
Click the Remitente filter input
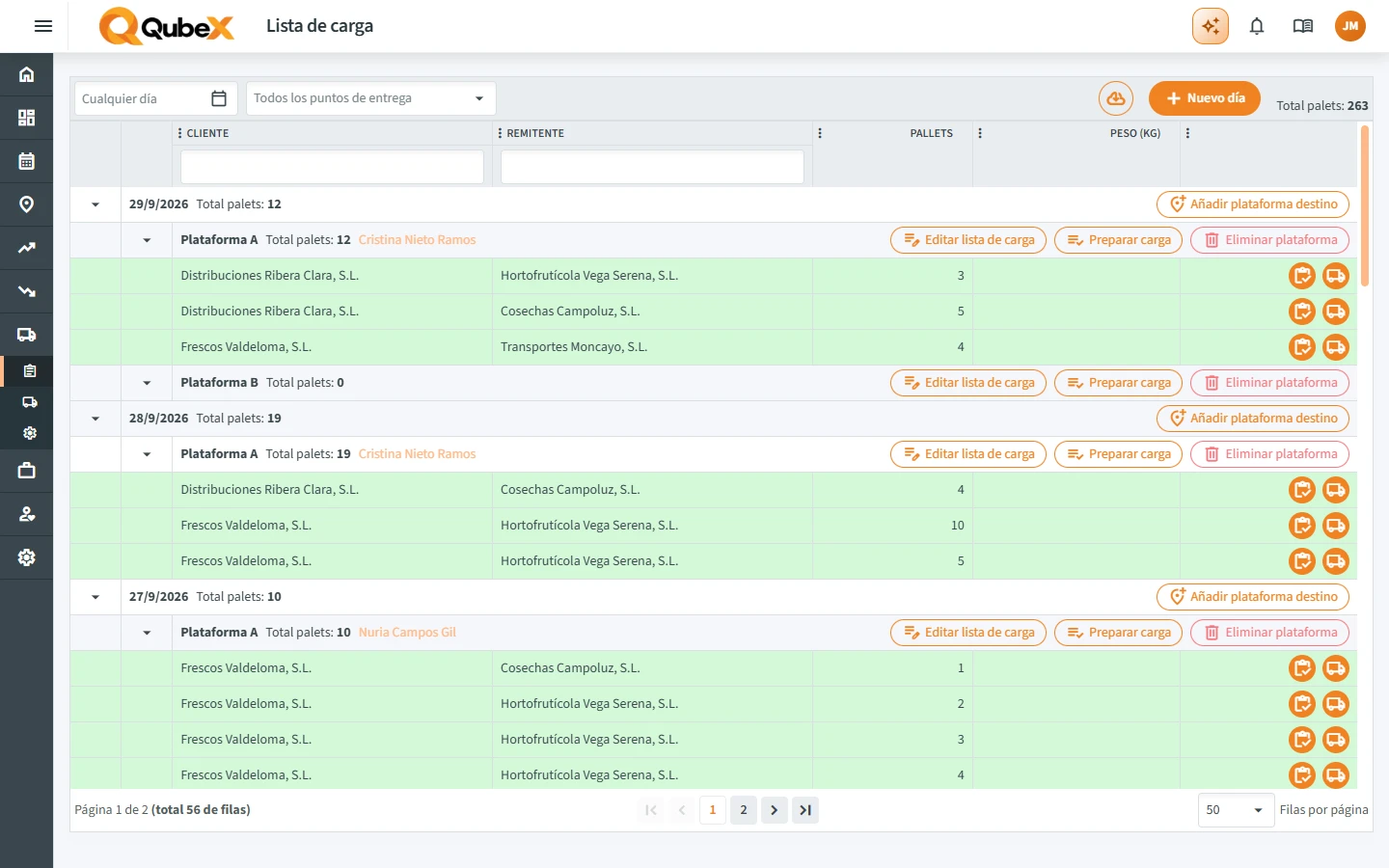click(652, 167)
